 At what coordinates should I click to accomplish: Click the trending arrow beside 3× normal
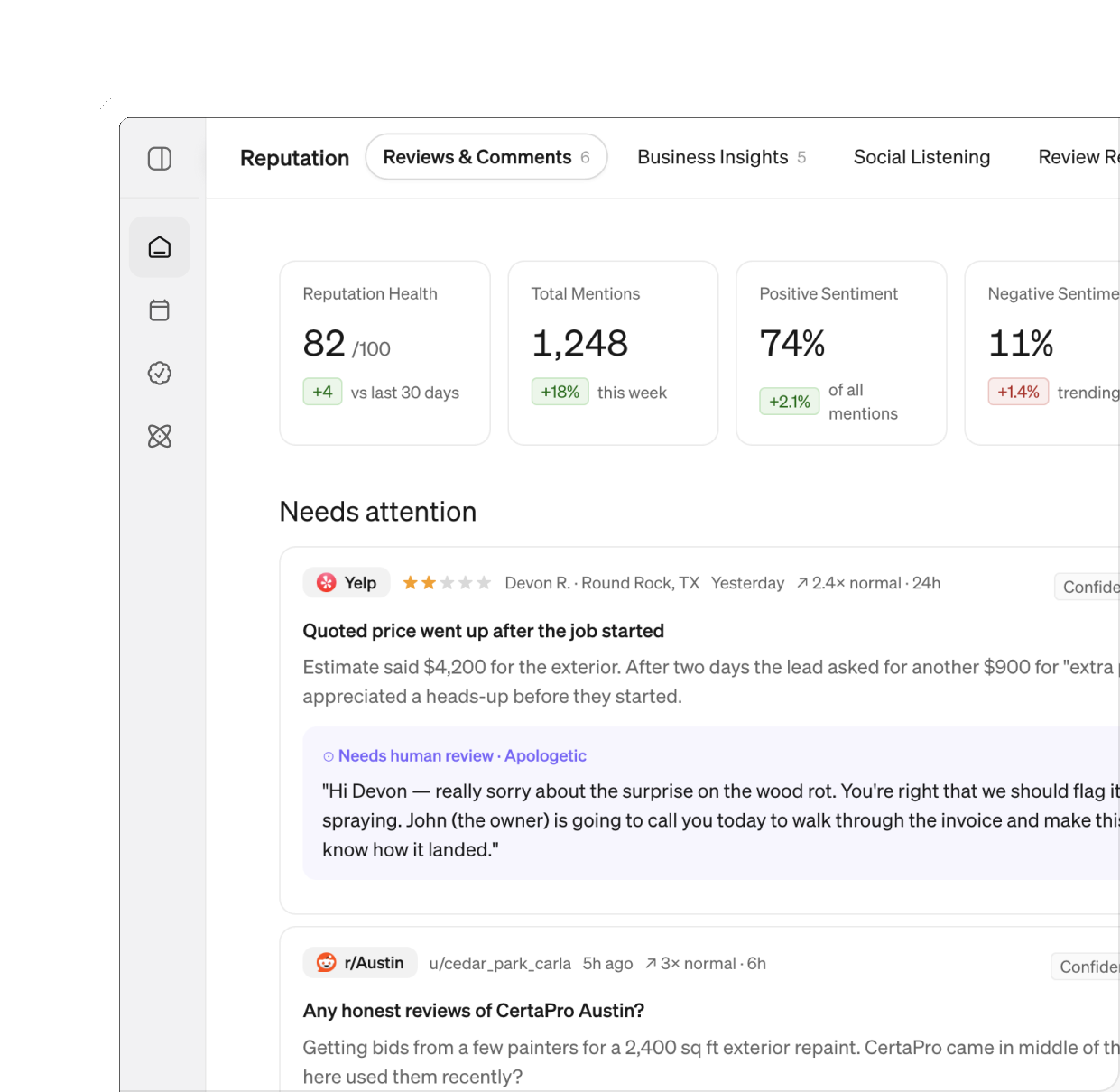click(651, 964)
